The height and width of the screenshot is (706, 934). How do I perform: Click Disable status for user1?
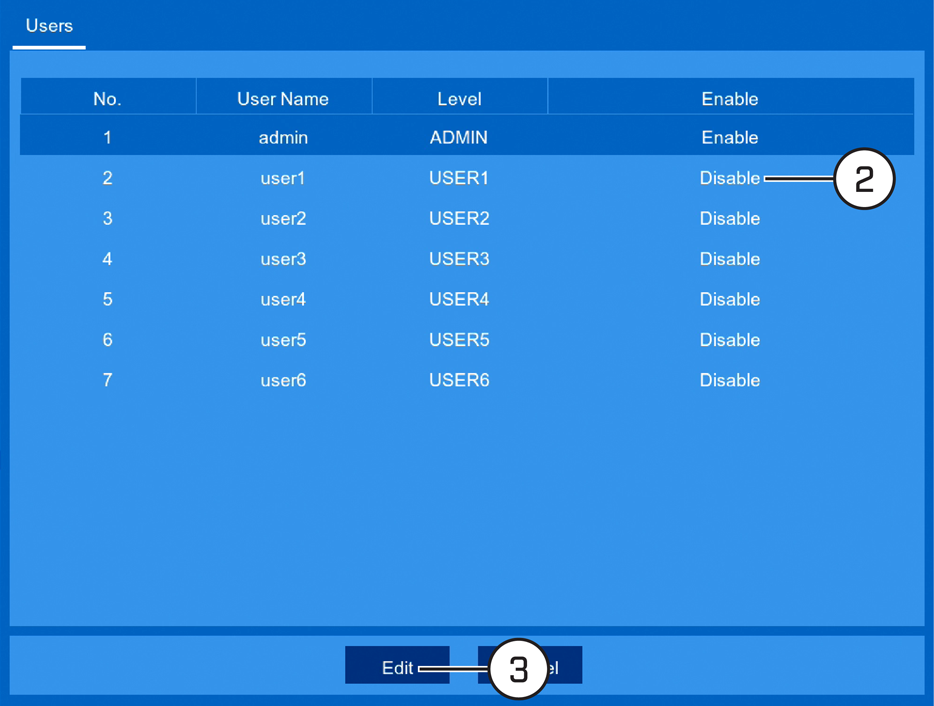(x=730, y=178)
